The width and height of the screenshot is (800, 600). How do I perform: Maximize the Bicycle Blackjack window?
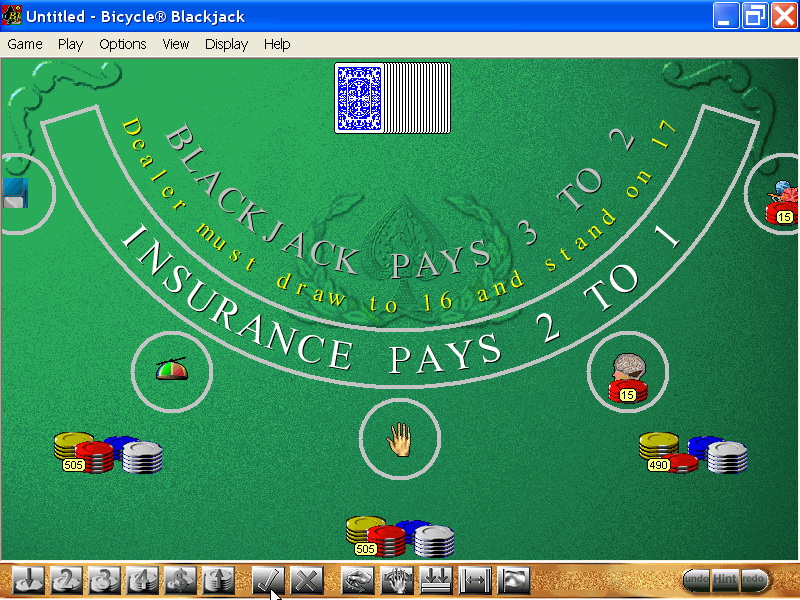click(x=755, y=16)
